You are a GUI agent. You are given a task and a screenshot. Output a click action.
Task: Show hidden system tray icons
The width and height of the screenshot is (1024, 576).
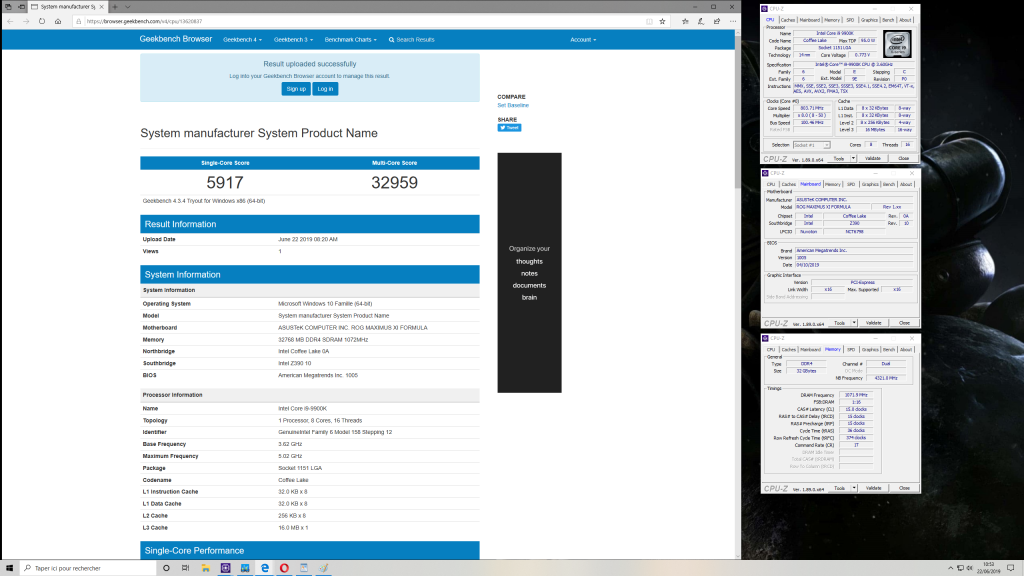tap(950, 568)
